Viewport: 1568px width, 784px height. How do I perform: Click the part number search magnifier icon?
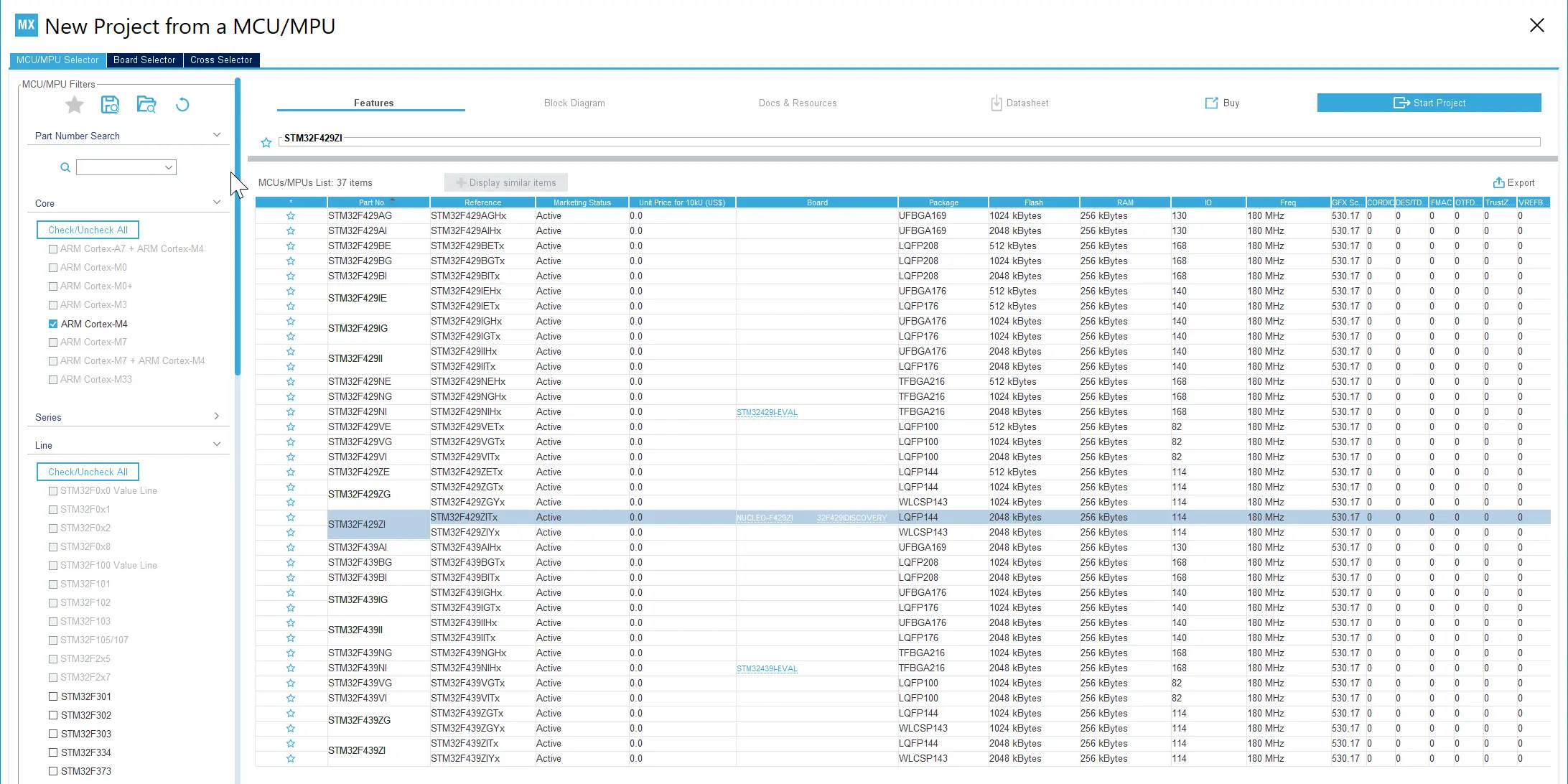coord(65,167)
